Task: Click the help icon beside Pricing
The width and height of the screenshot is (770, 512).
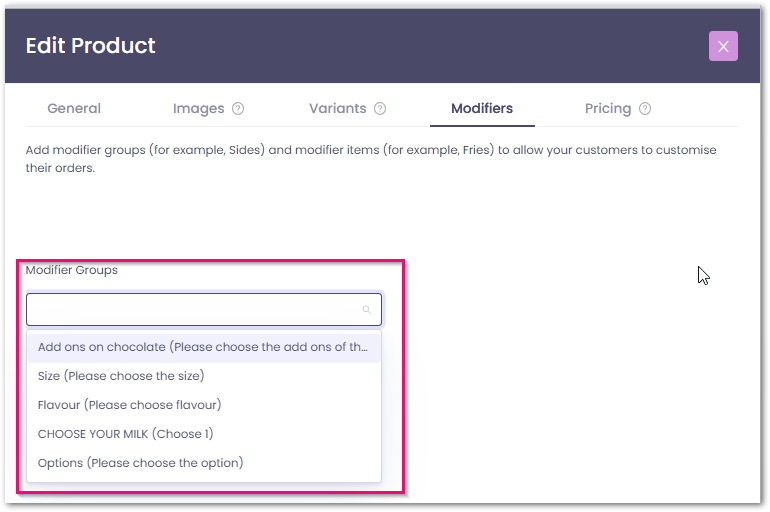Action: pos(645,109)
